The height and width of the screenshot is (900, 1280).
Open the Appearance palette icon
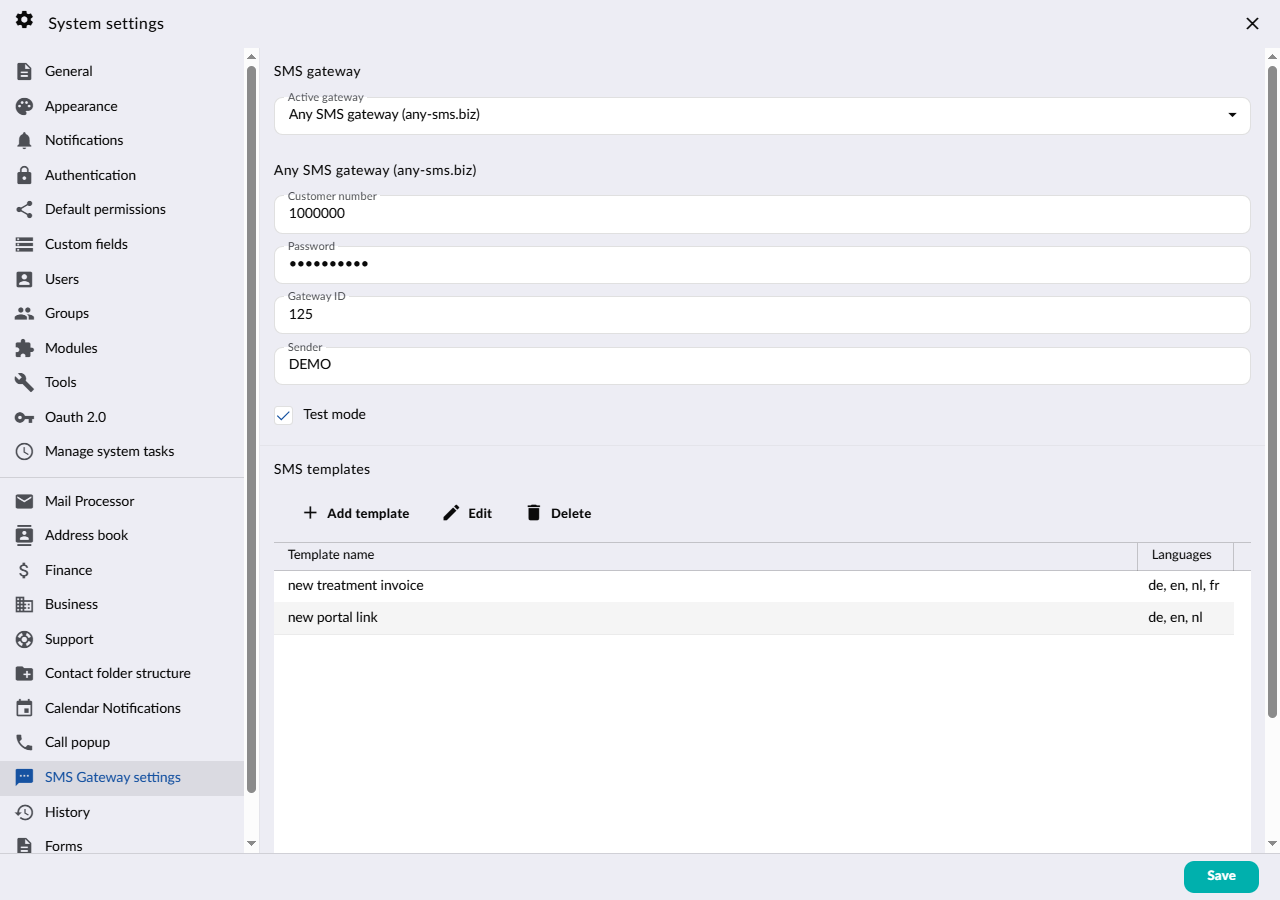click(24, 106)
